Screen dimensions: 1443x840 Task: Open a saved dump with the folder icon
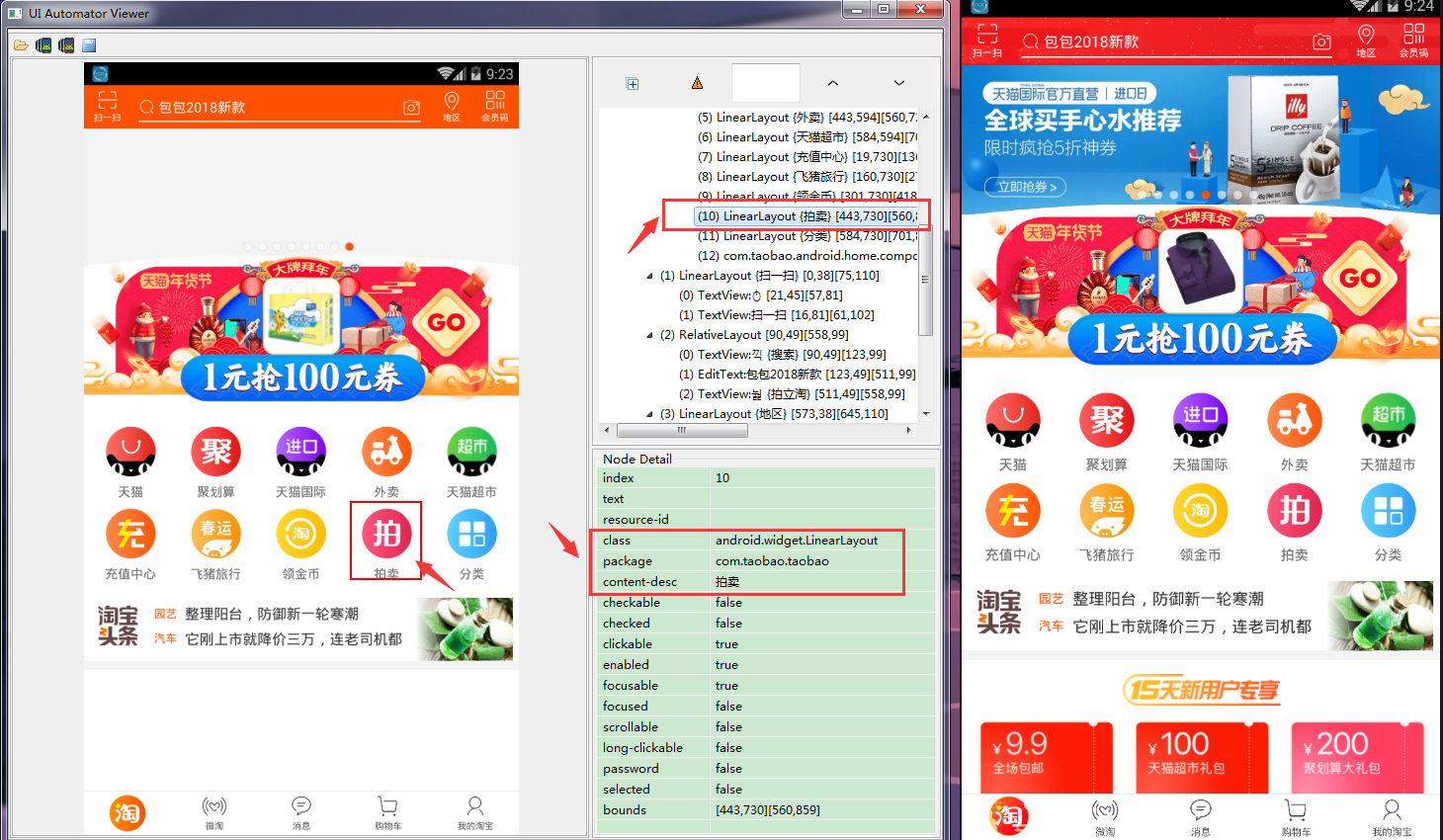coord(21,45)
